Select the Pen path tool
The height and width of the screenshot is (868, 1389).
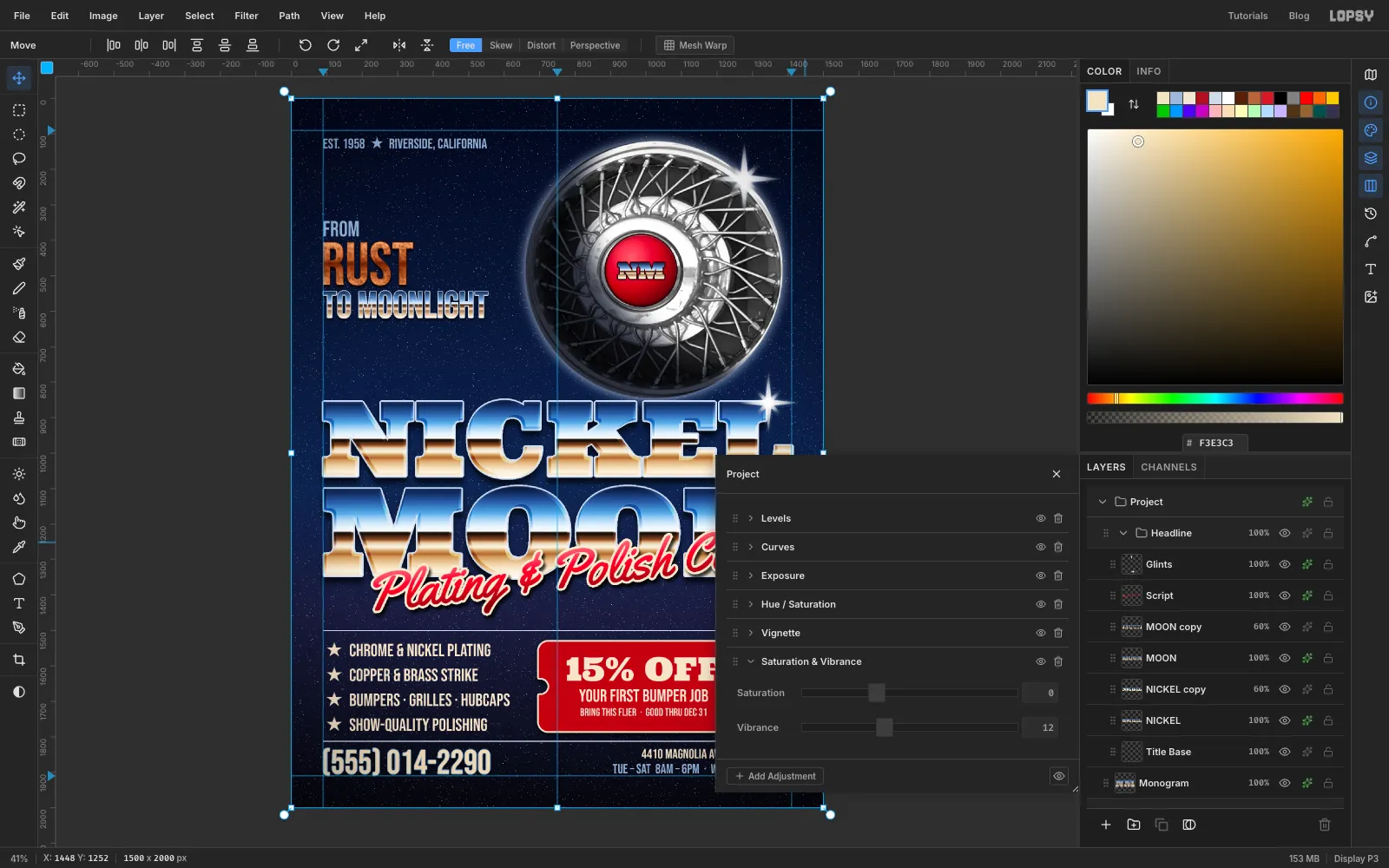pyautogui.click(x=19, y=628)
